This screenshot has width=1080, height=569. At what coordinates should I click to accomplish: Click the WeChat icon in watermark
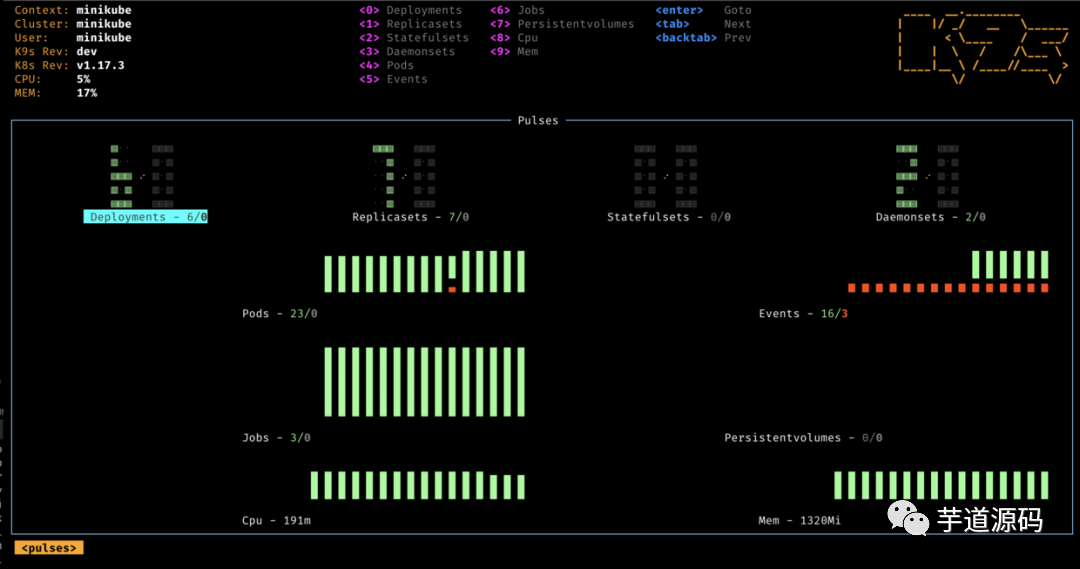click(x=907, y=519)
